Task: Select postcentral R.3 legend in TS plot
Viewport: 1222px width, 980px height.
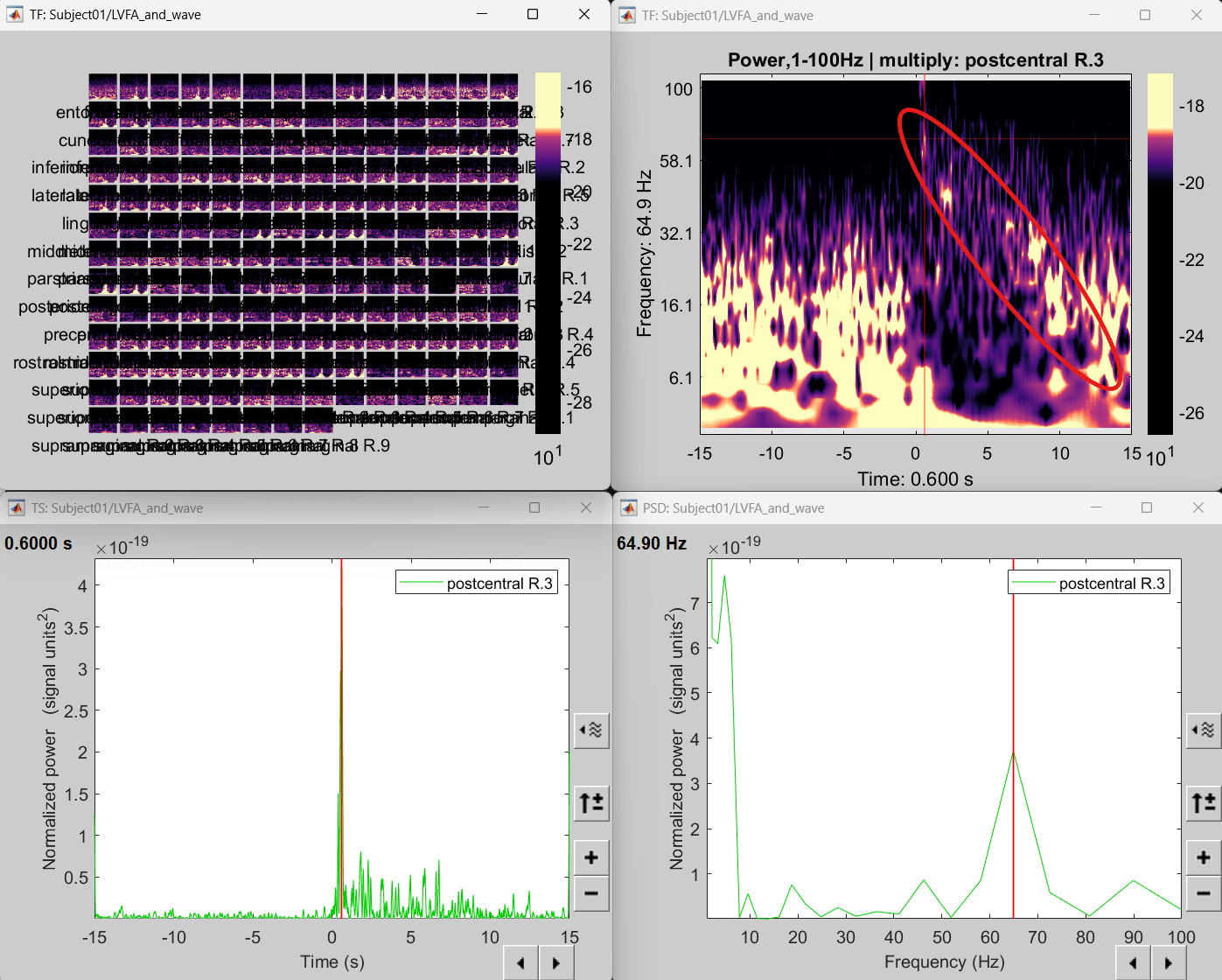Action: pyautogui.click(x=476, y=584)
